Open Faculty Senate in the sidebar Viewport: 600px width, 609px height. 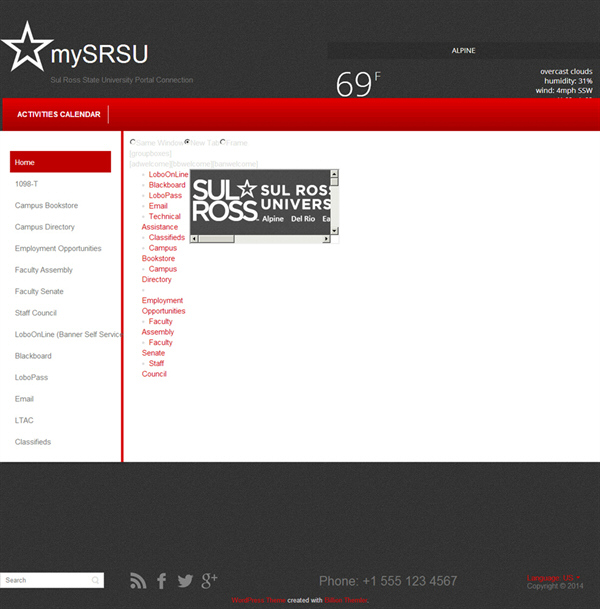pyautogui.click(x=39, y=292)
